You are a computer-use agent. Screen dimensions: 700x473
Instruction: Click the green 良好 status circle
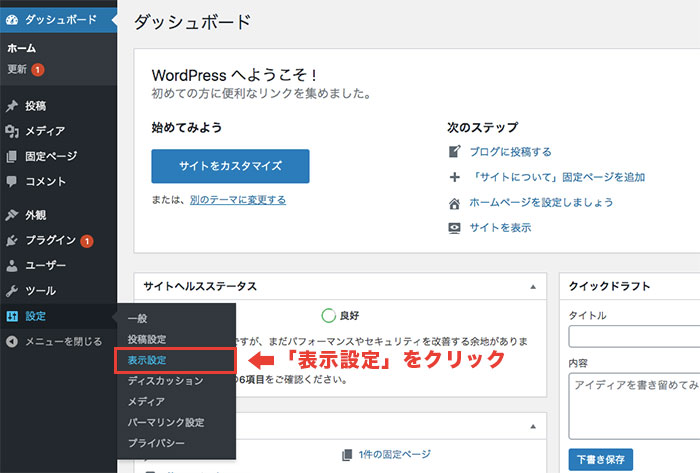(x=329, y=315)
